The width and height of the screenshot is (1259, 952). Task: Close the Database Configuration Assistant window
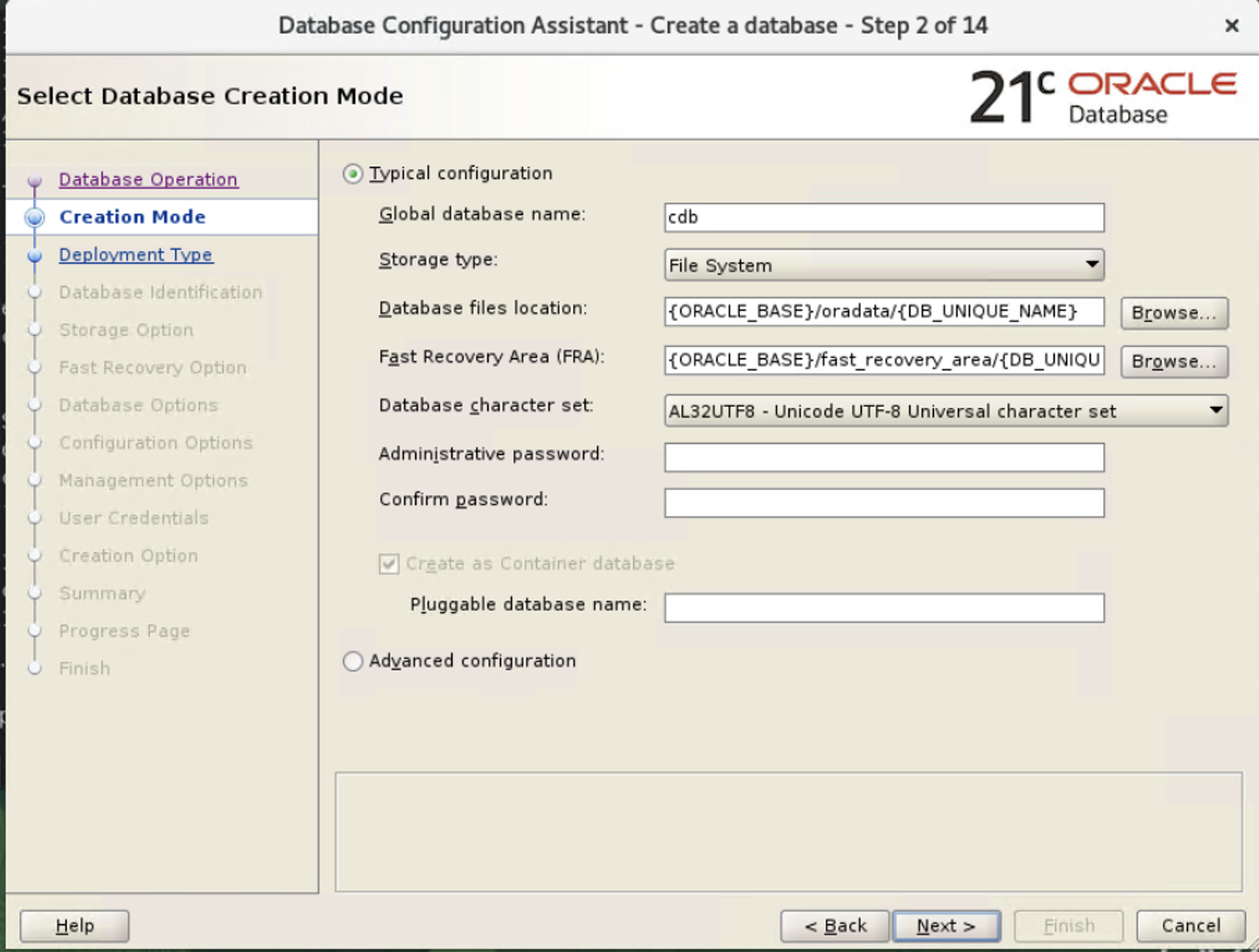tap(1231, 26)
